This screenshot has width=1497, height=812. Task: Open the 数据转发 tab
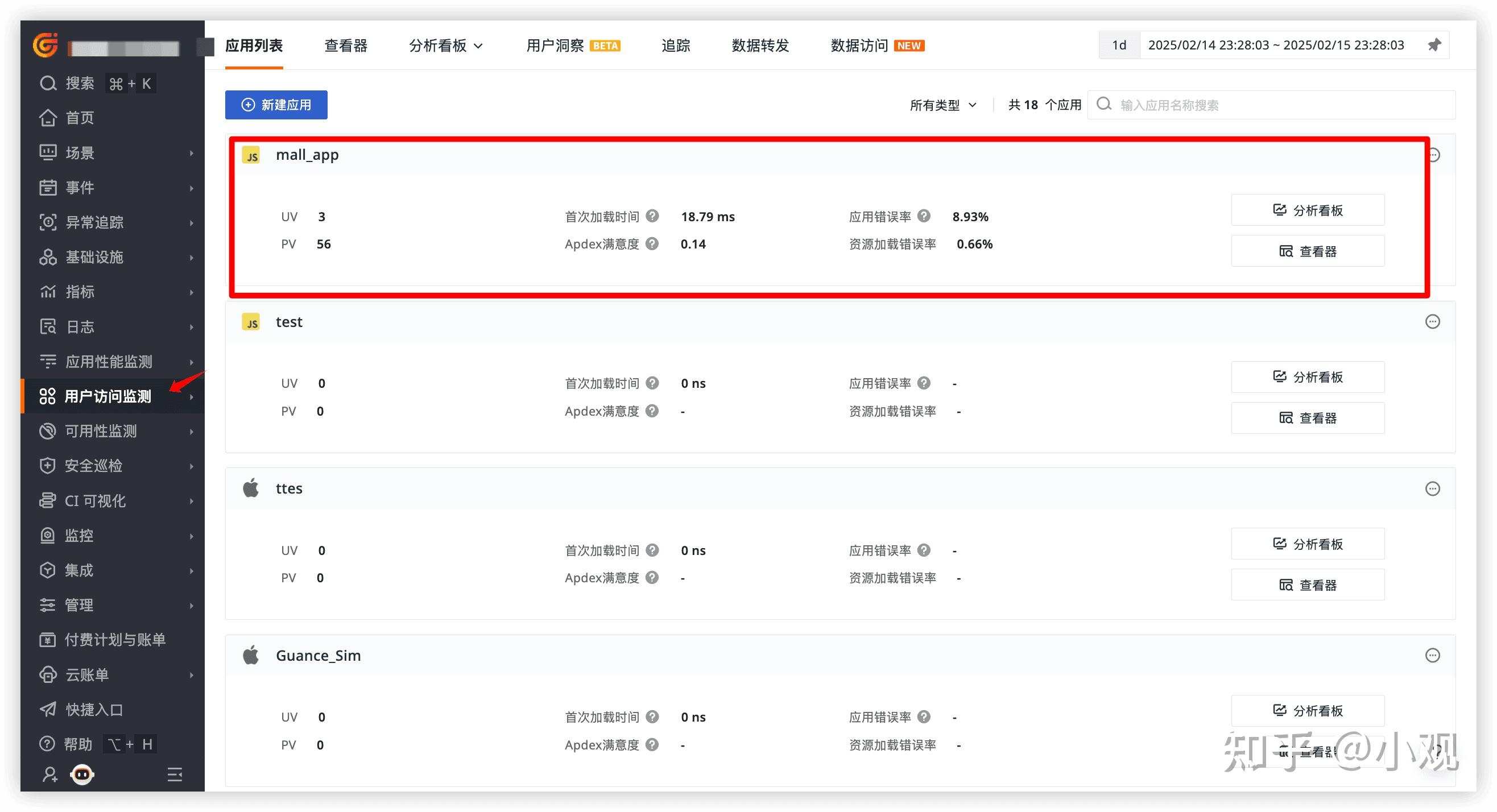pyautogui.click(x=760, y=46)
